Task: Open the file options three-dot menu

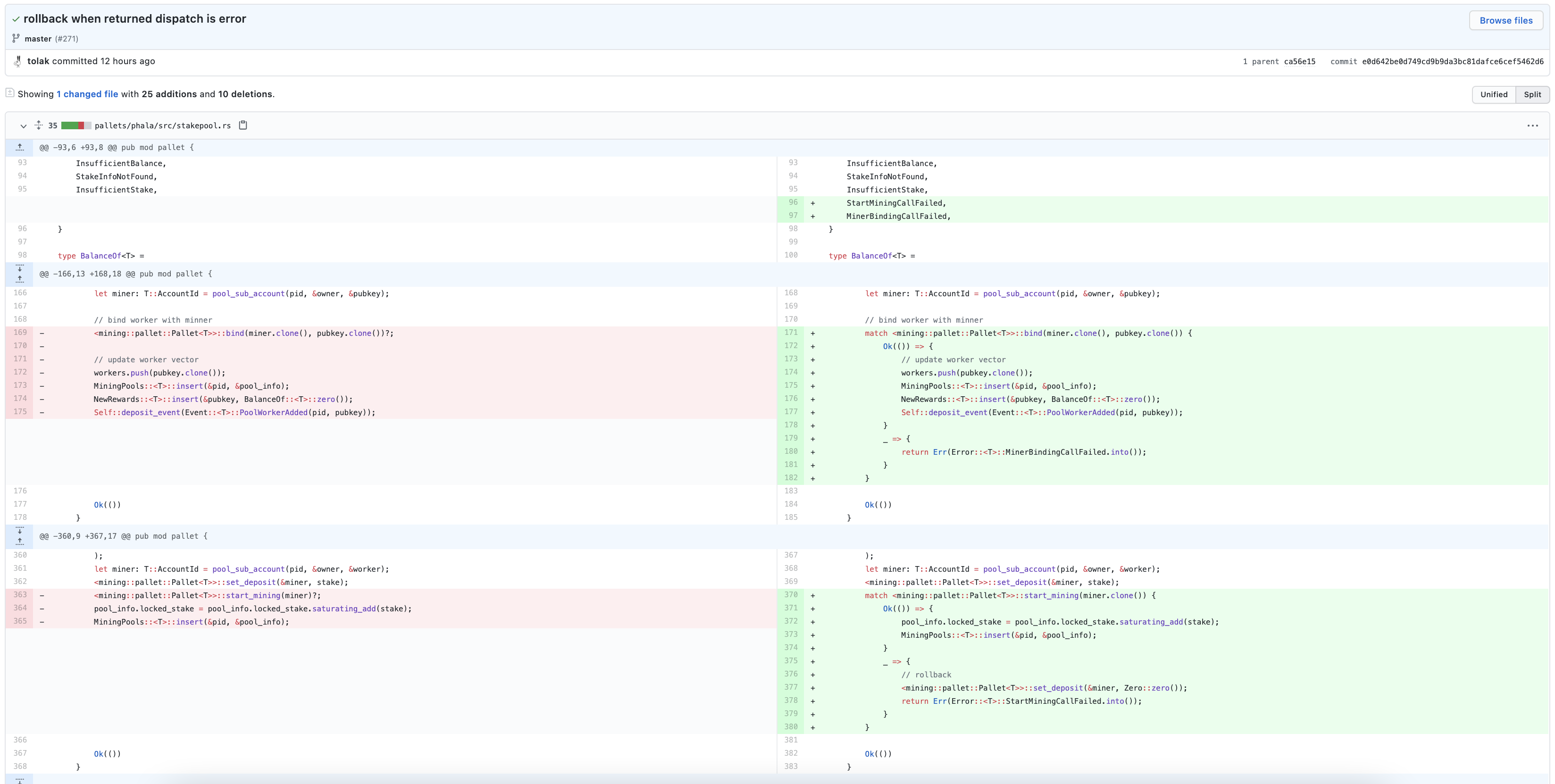Action: pos(1532,125)
